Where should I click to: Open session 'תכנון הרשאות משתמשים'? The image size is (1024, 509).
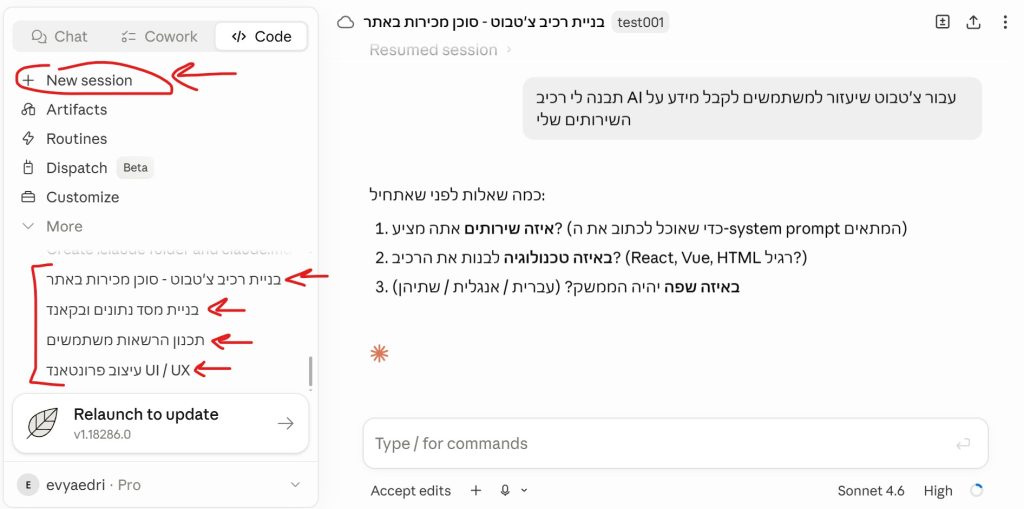coord(126,340)
